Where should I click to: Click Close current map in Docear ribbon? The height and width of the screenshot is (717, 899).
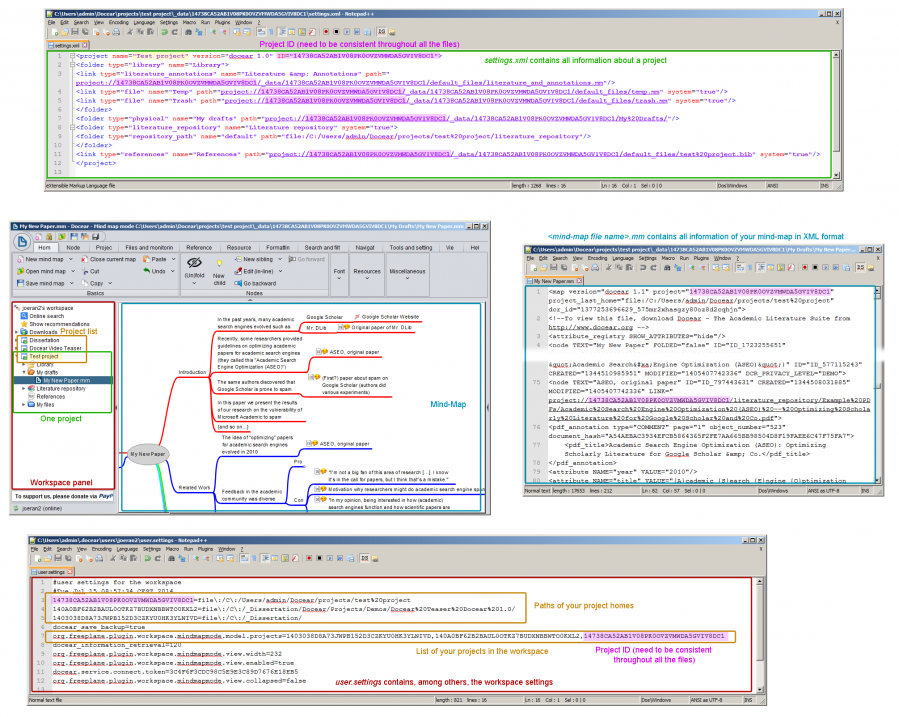tap(108, 259)
